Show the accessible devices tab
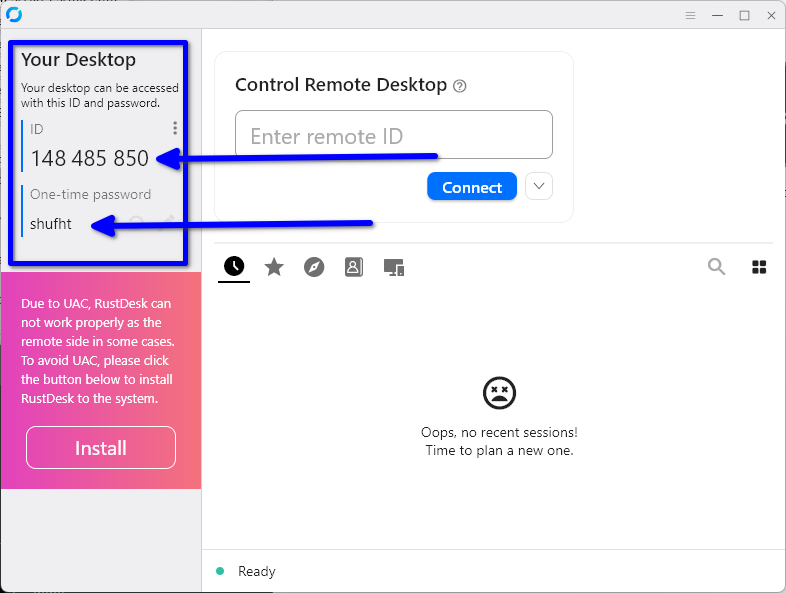The image size is (786, 593). click(x=394, y=267)
